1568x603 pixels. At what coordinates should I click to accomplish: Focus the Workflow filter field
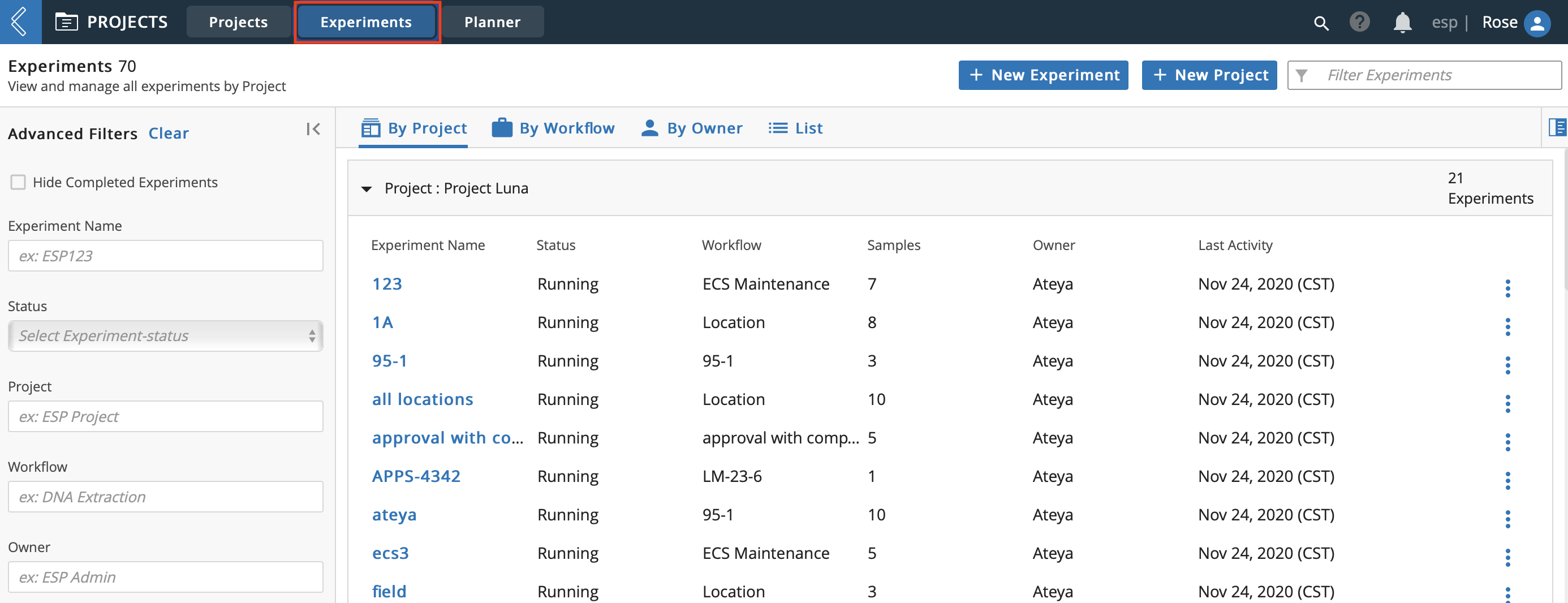[x=166, y=497]
